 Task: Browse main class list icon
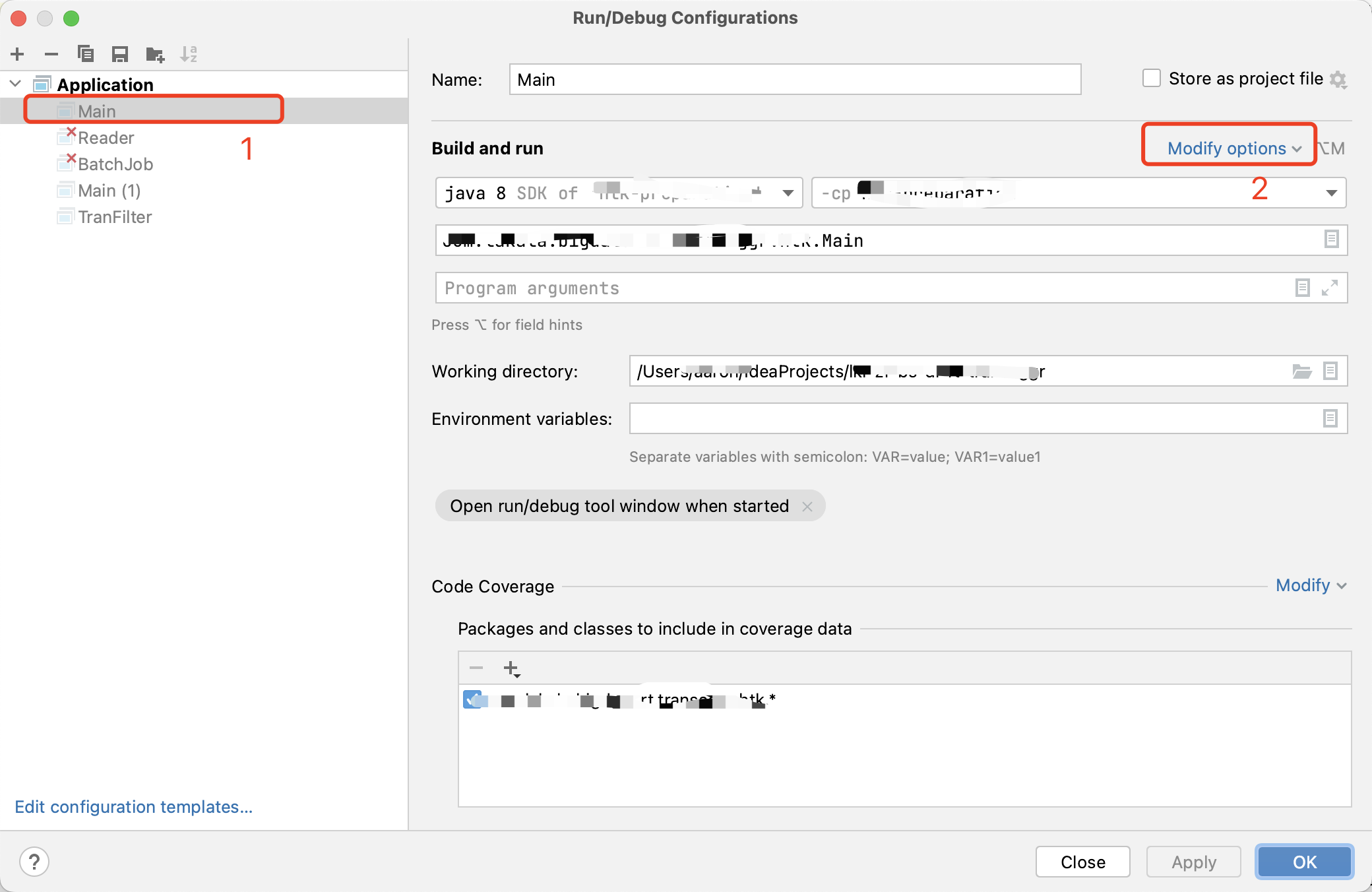1332,239
